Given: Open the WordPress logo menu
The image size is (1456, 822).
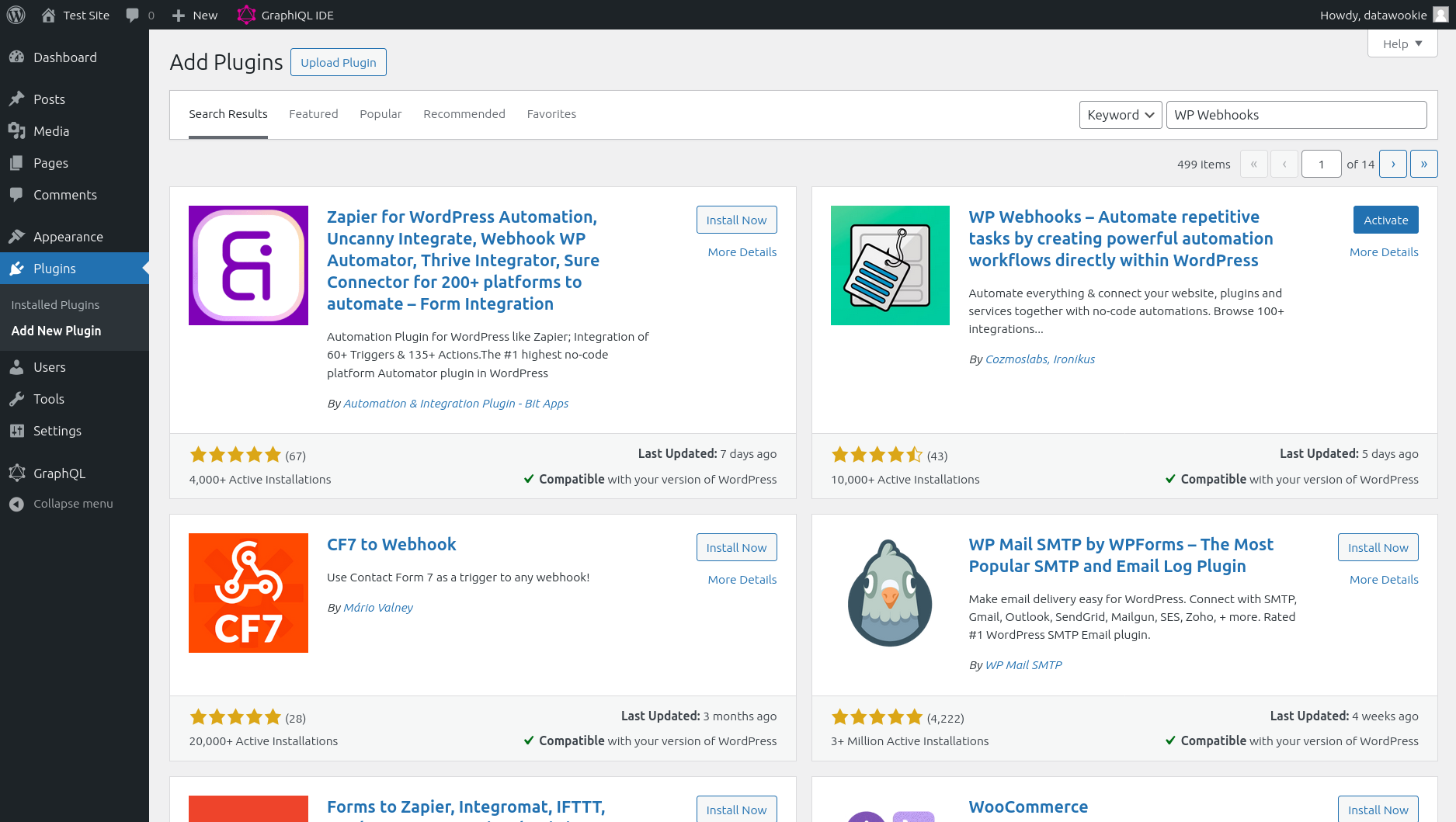Looking at the screenshot, I should 16,14.
